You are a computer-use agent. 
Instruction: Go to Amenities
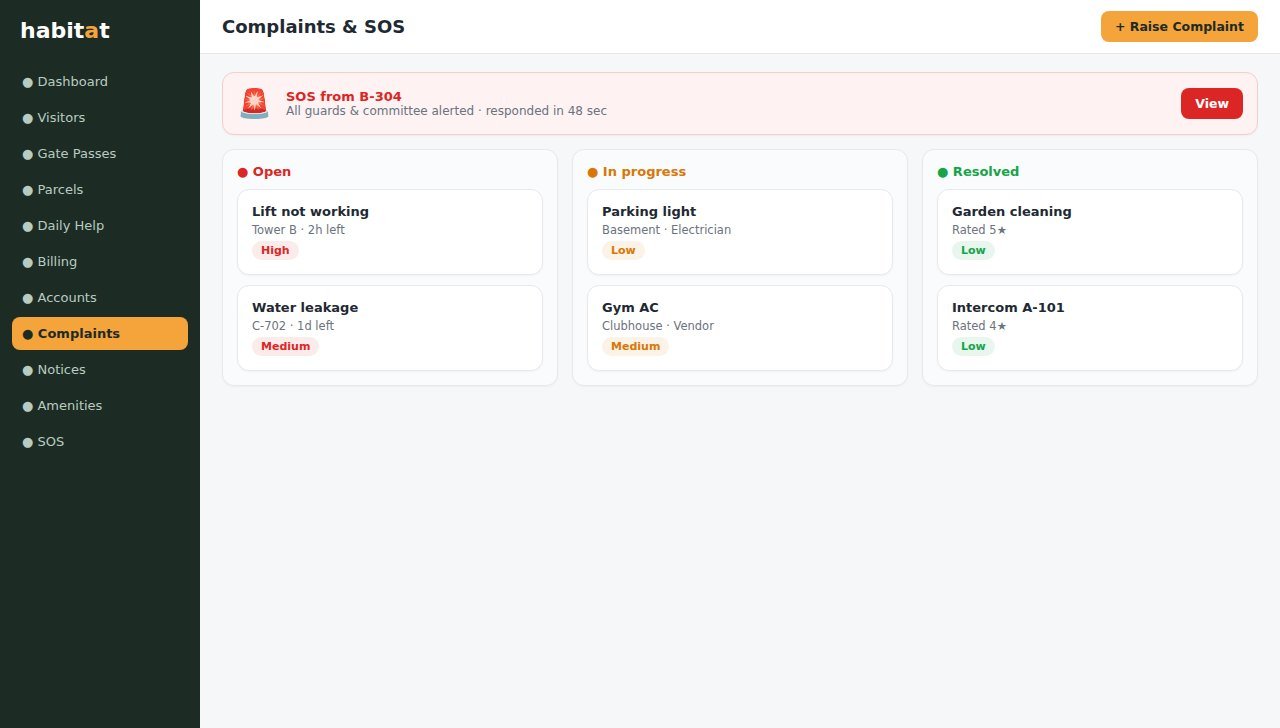pyautogui.click(x=100, y=406)
